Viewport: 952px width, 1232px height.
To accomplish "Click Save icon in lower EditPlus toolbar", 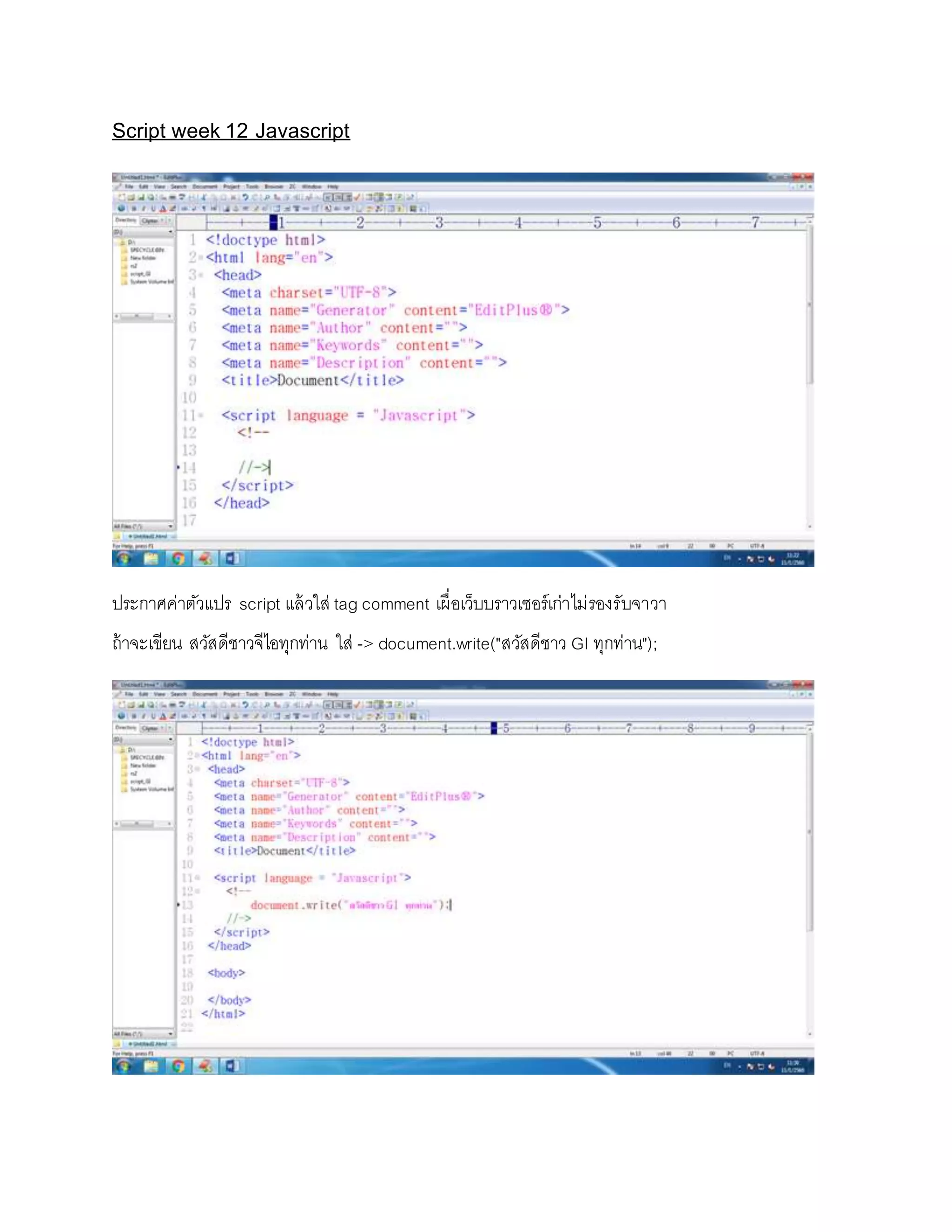I will point(141,705).
